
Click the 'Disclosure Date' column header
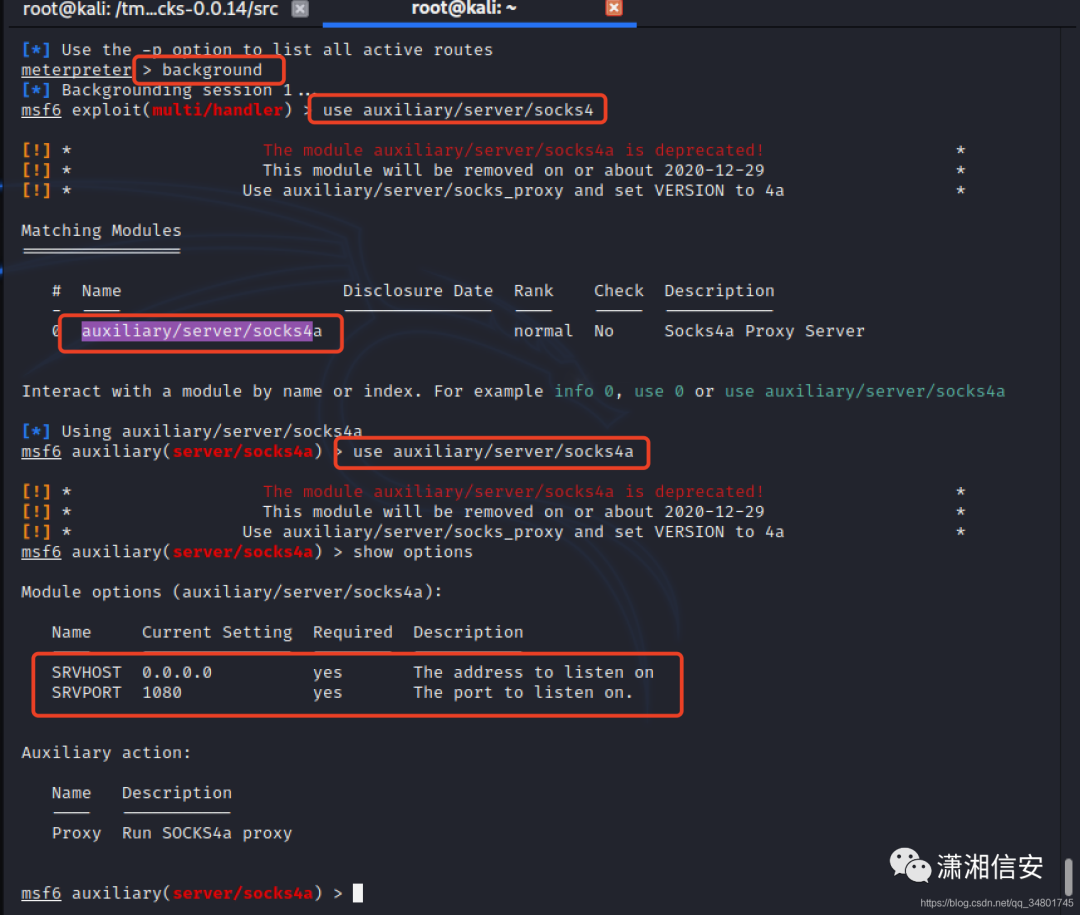tap(417, 291)
